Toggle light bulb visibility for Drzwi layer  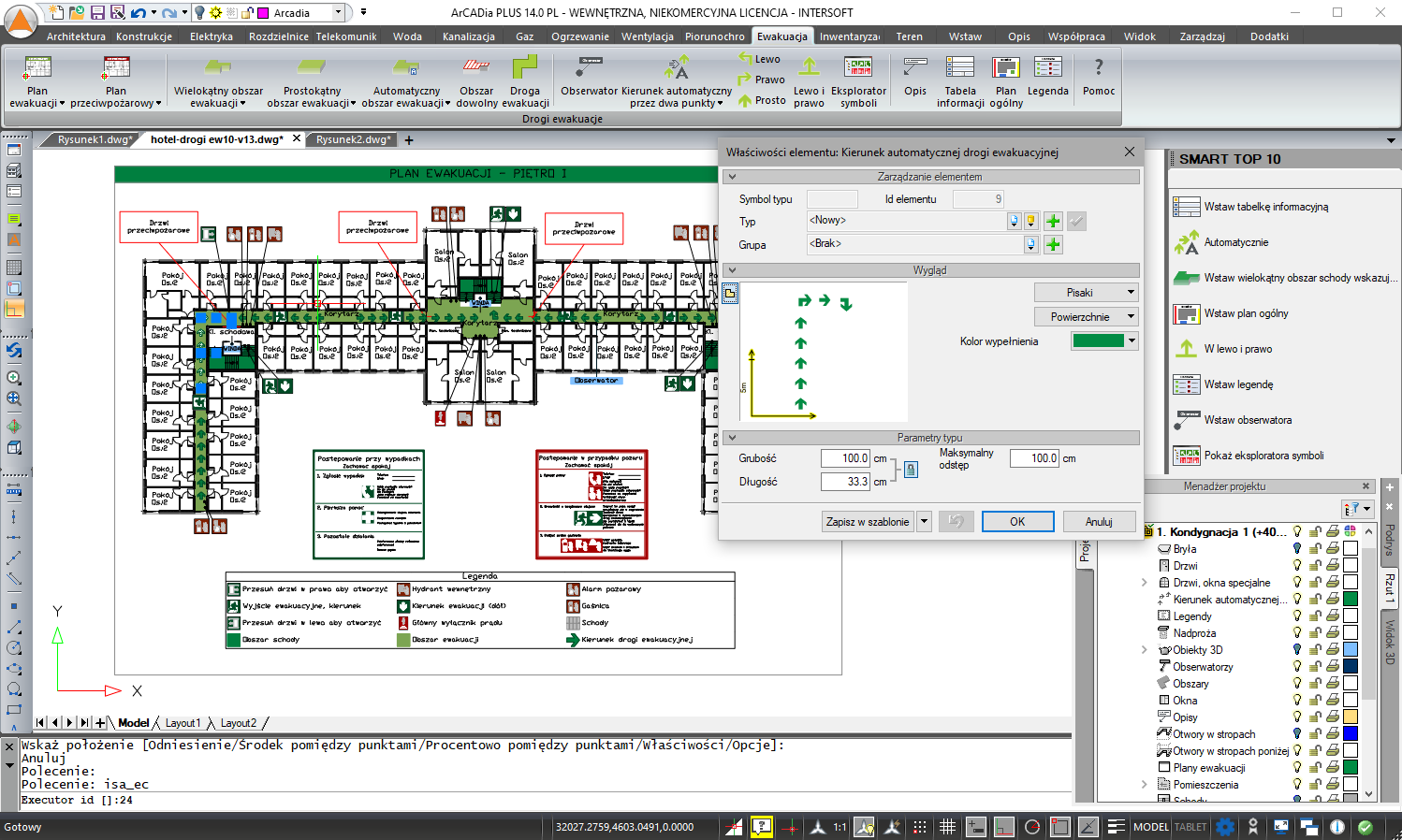pyautogui.click(x=1297, y=566)
